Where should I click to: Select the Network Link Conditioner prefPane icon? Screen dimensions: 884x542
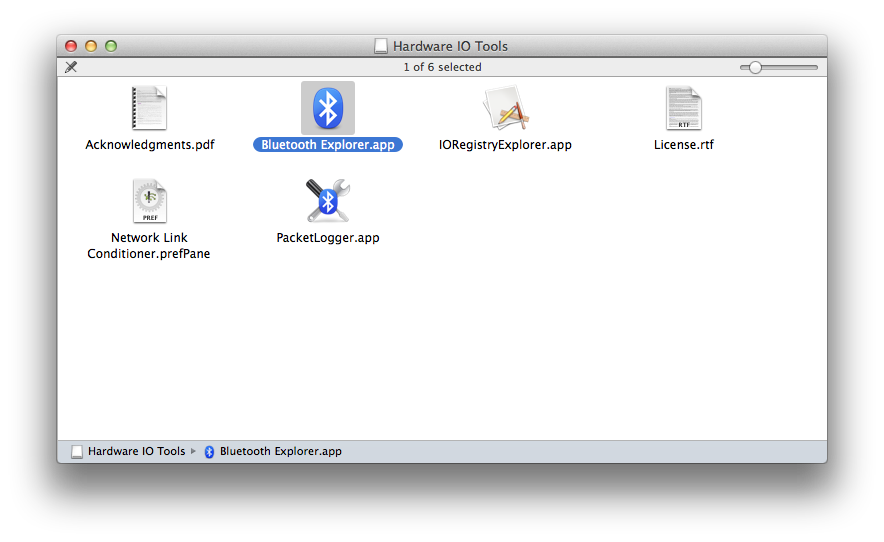tap(149, 201)
